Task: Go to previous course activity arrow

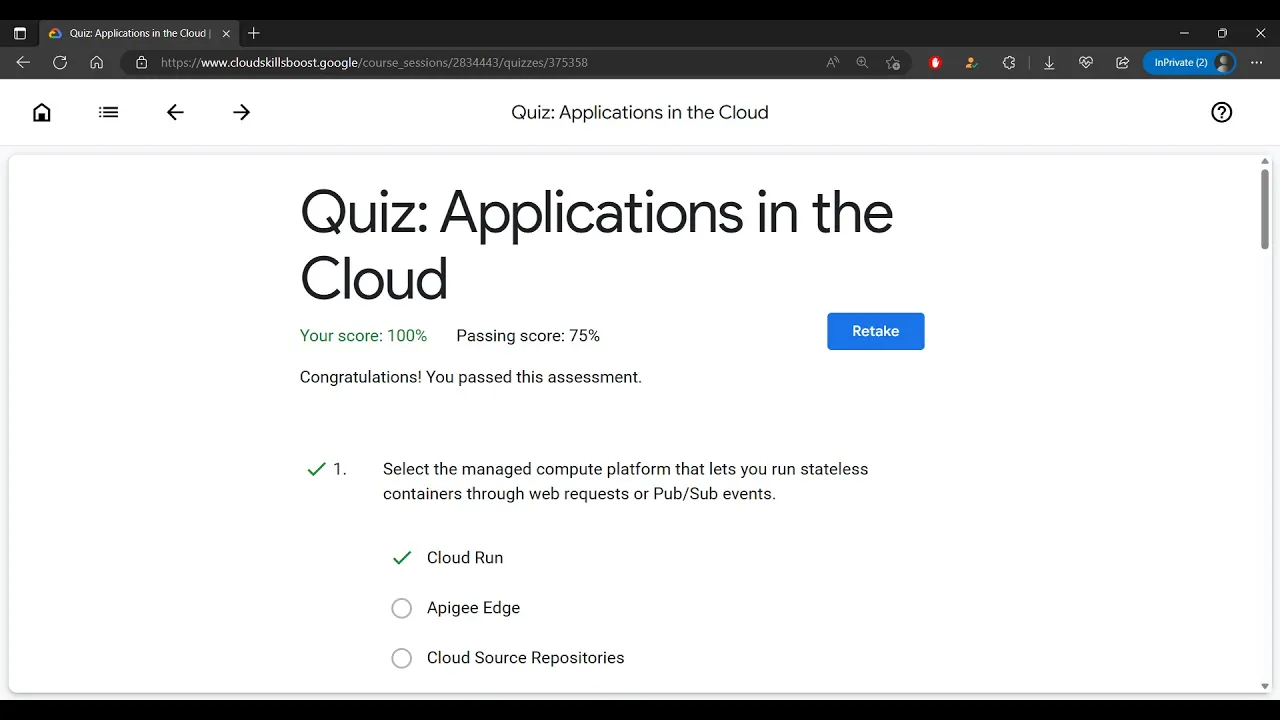Action: [x=175, y=112]
